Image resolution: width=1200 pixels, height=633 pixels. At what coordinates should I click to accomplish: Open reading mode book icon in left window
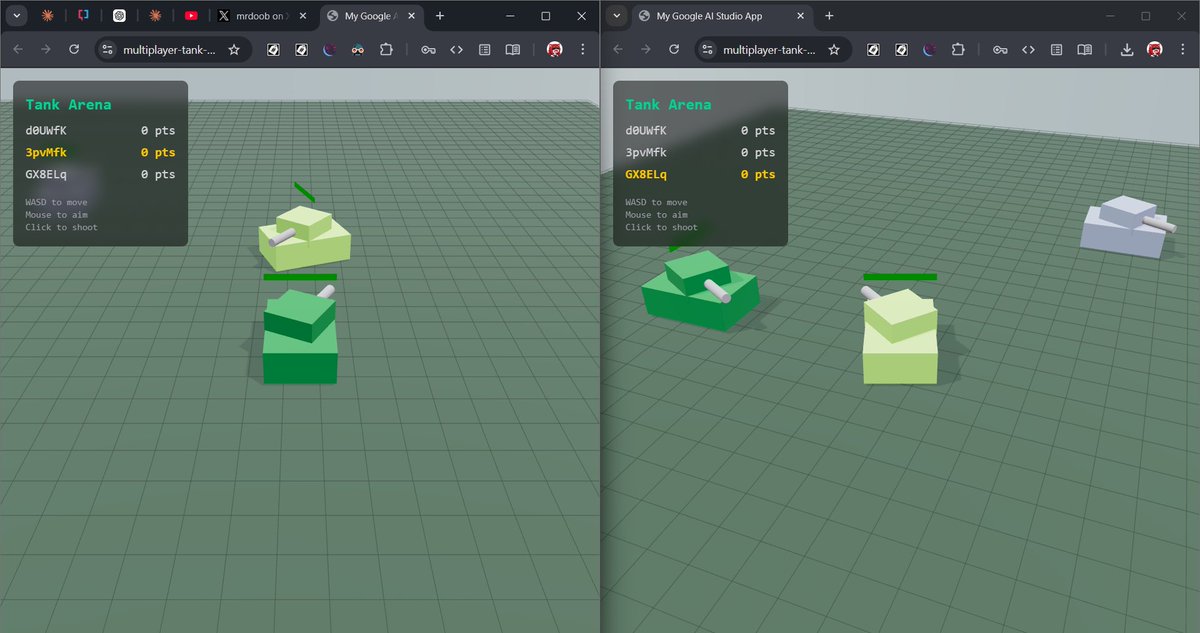[513, 49]
